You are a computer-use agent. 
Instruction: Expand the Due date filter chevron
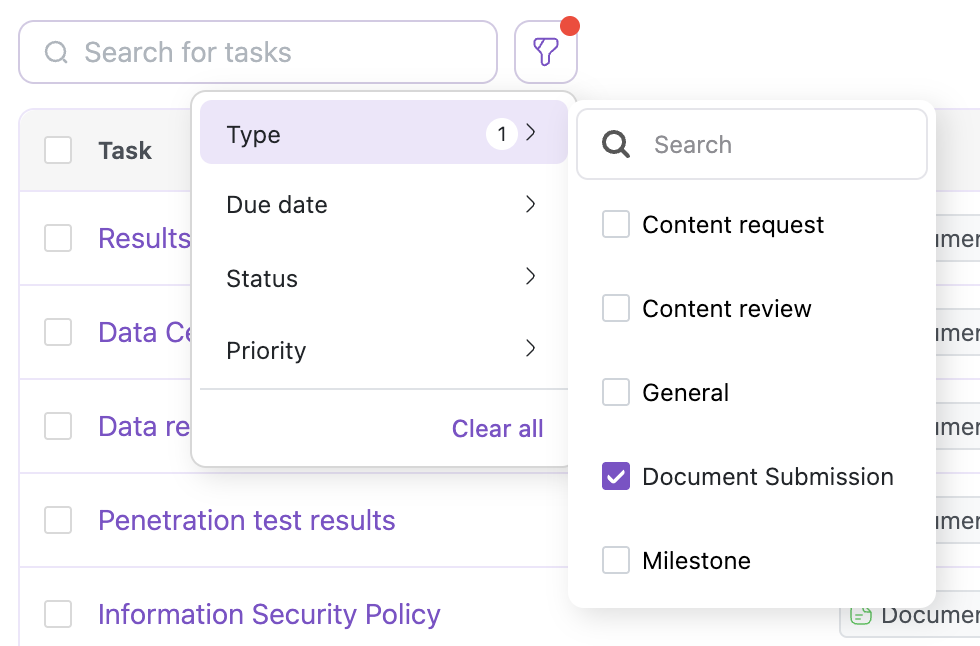(531, 205)
